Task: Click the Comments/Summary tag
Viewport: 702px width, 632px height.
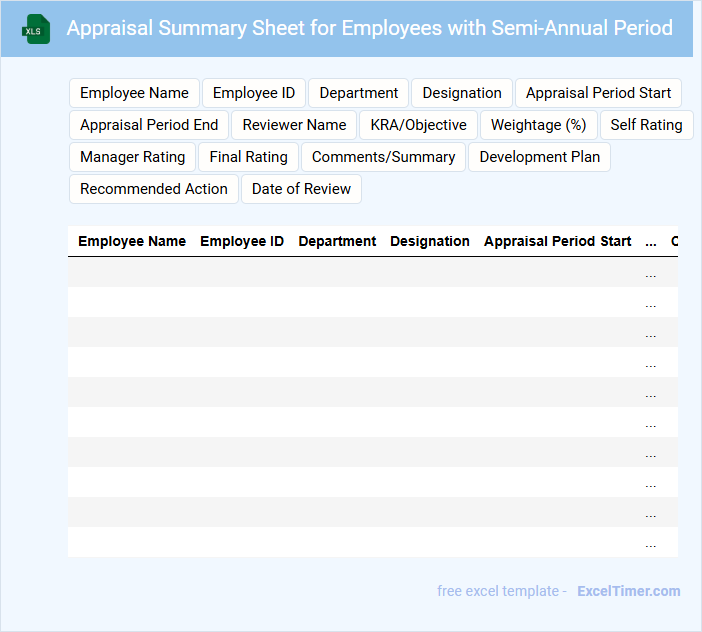Action: pos(383,157)
